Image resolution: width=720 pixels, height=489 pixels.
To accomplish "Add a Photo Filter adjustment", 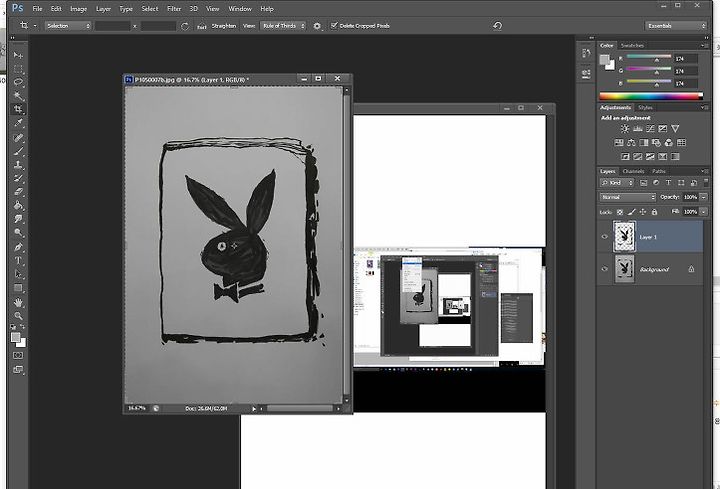I will (656, 143).
